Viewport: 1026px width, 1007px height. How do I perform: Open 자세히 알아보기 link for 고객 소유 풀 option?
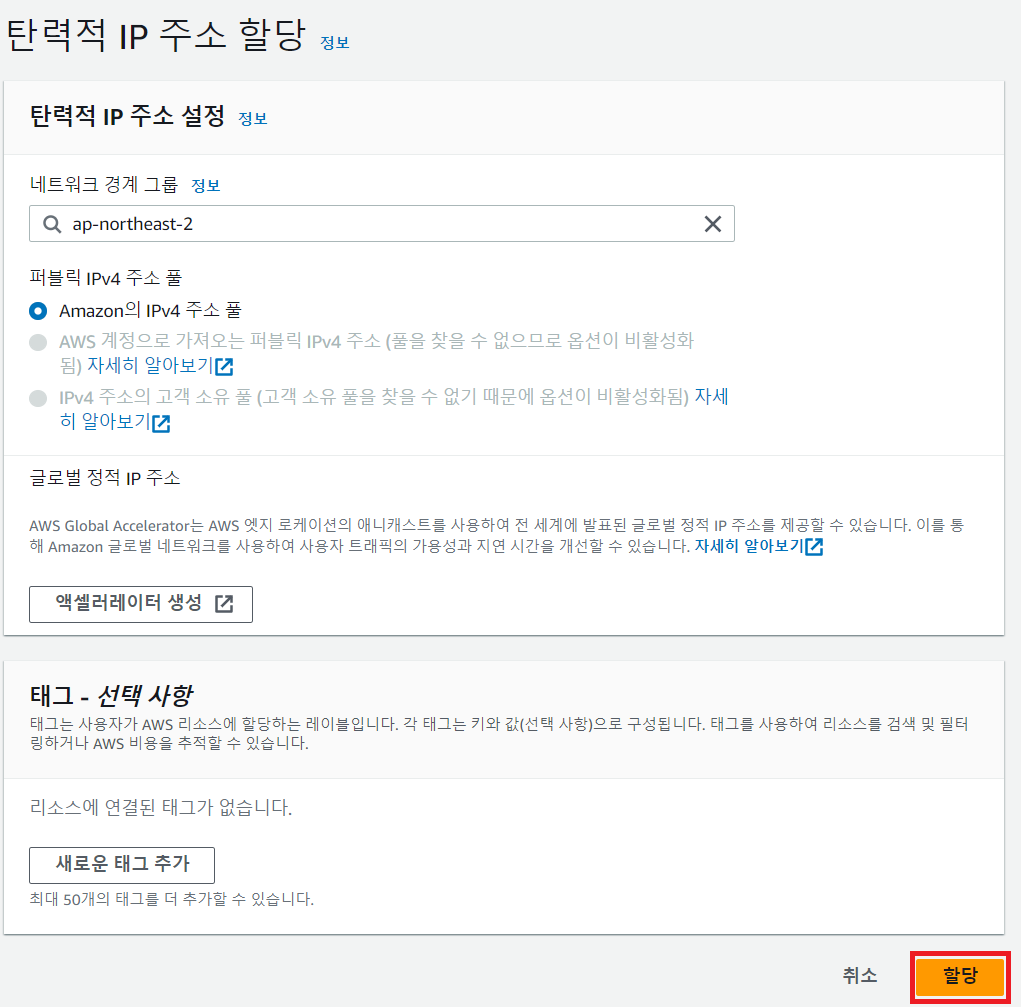coord(115,422)
